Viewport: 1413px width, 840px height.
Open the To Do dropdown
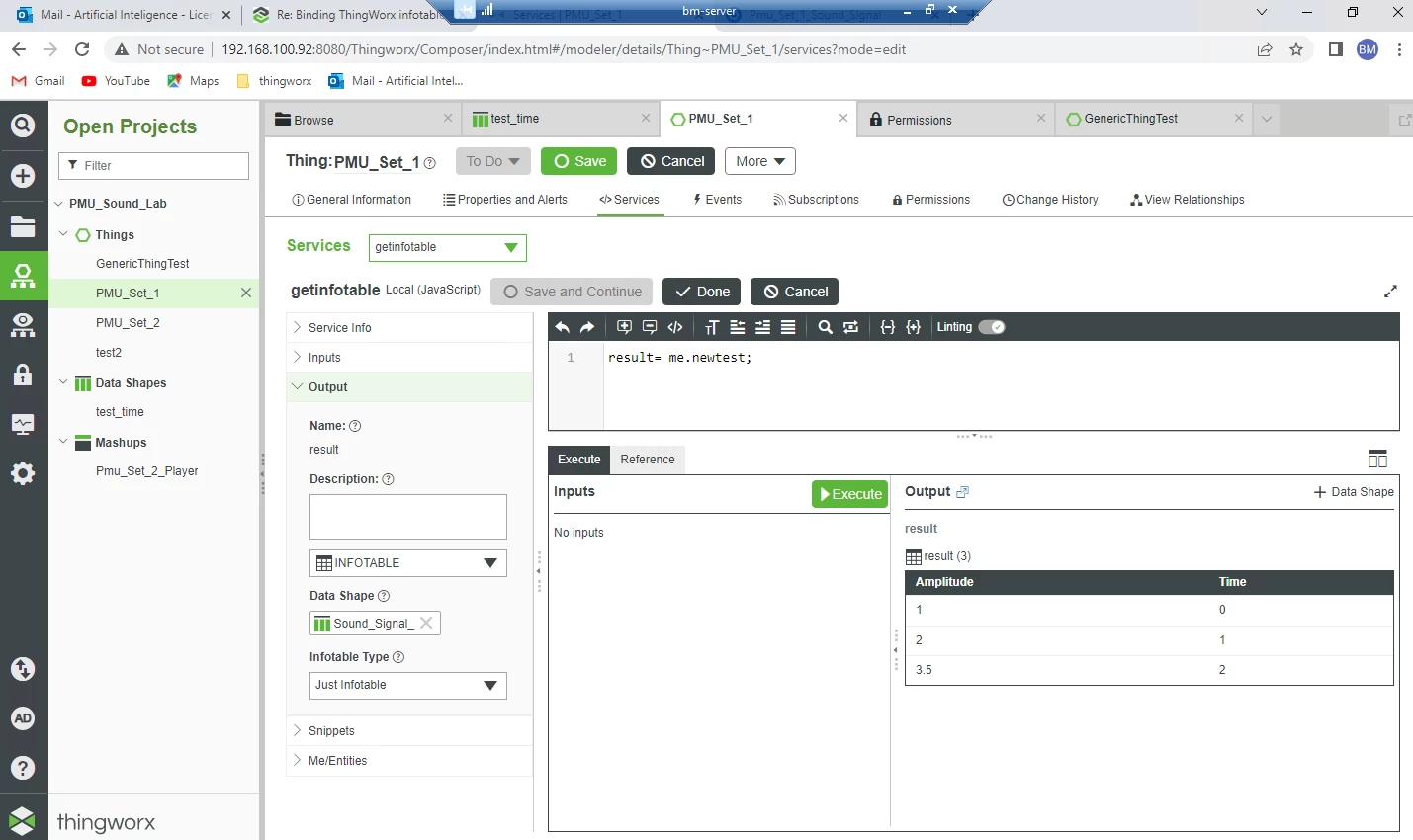(493, 161)
